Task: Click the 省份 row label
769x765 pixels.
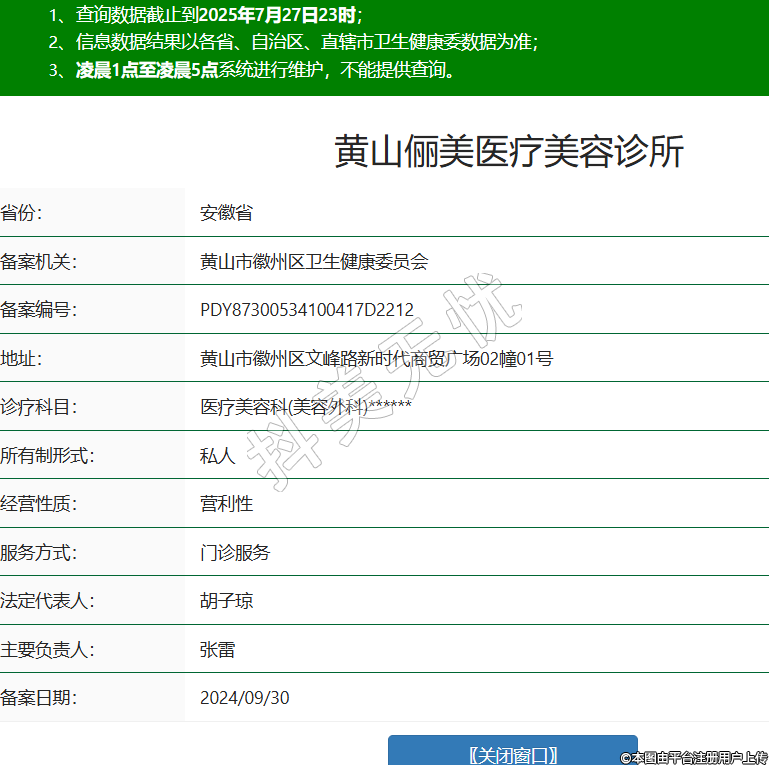Action: 22,213
